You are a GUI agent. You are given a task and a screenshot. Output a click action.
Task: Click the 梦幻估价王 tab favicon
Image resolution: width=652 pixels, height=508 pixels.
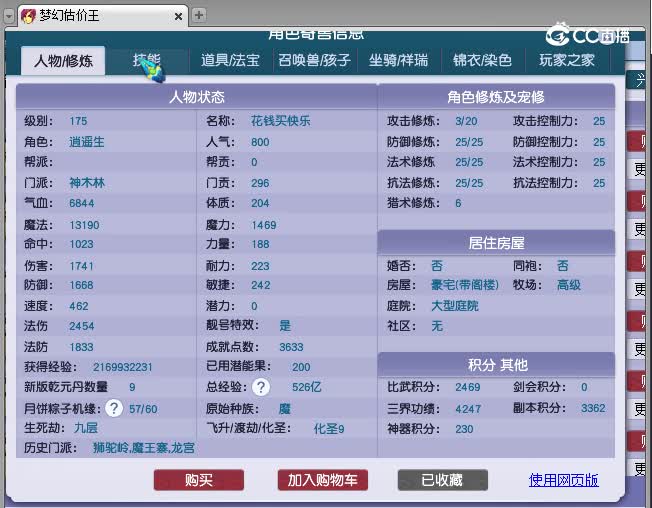[x=28, y=16]
